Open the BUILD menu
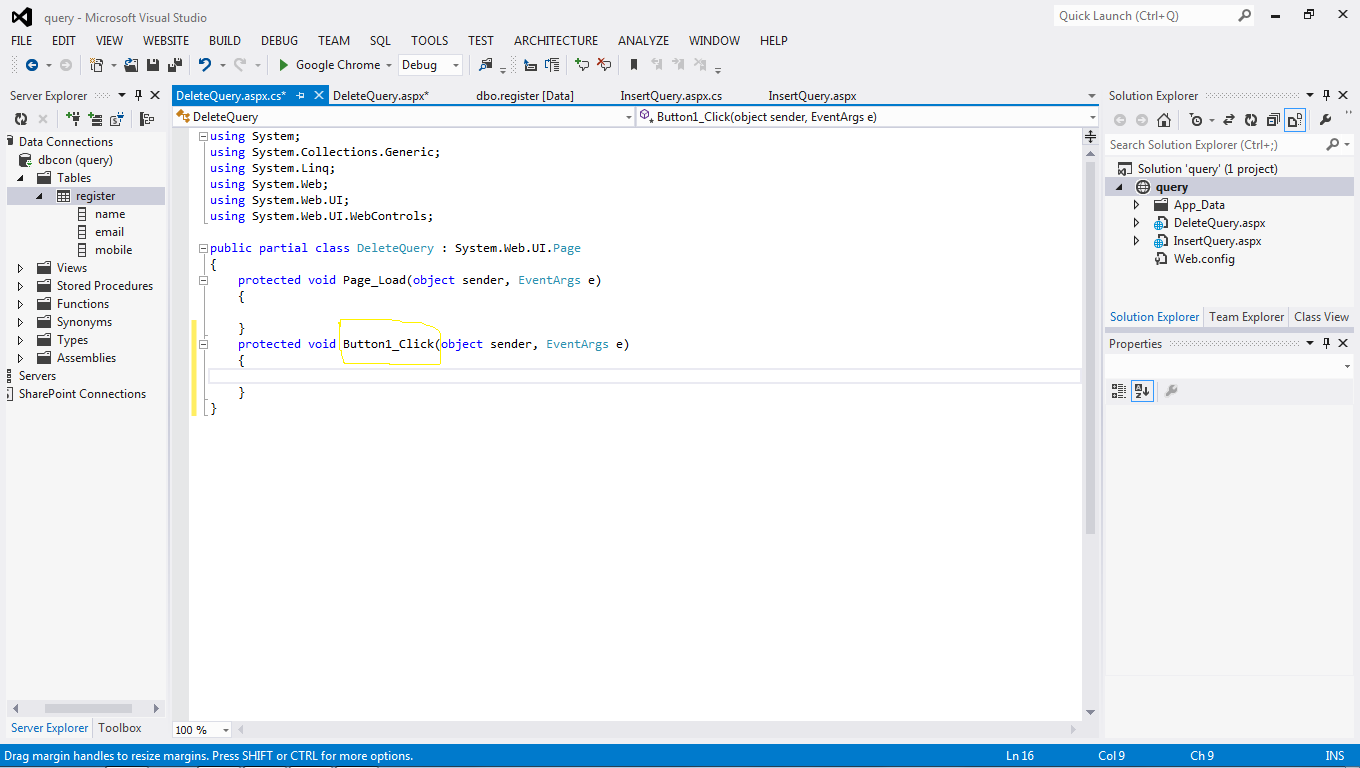This screenshot has width=1360, height=768. [225, 41]
